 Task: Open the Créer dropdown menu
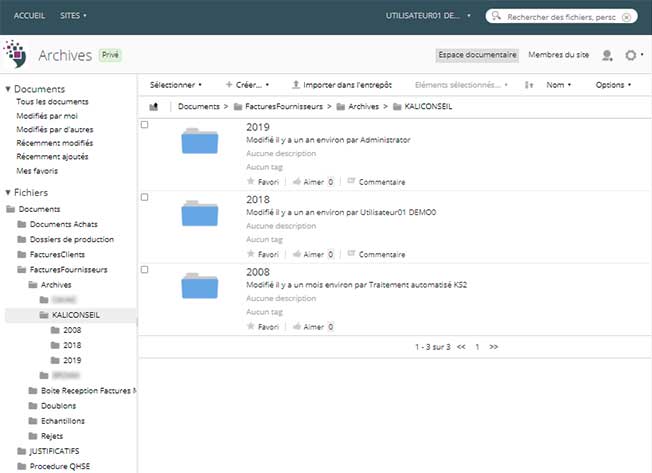pyautogui.click(x=247, y=85)
